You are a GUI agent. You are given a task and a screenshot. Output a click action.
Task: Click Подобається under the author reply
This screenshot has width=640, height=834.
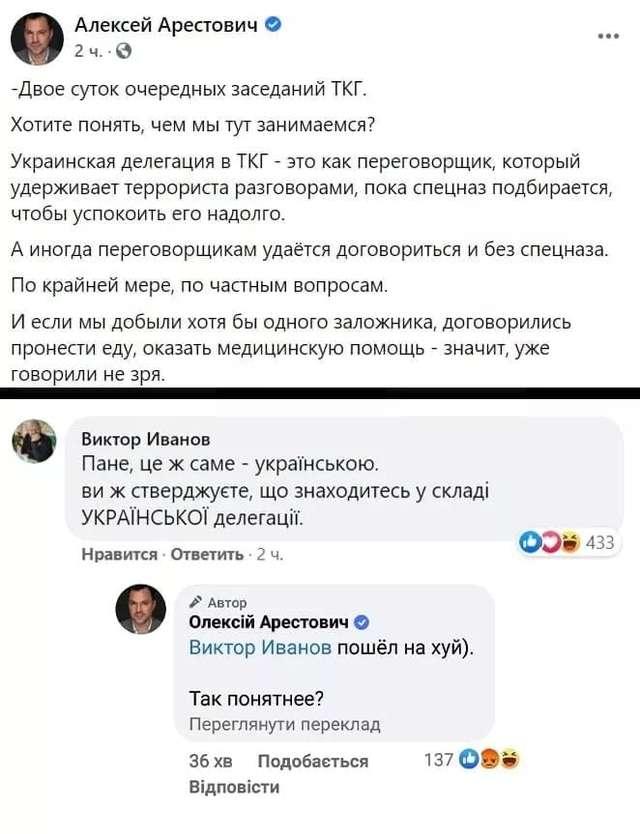pos(313,761)
